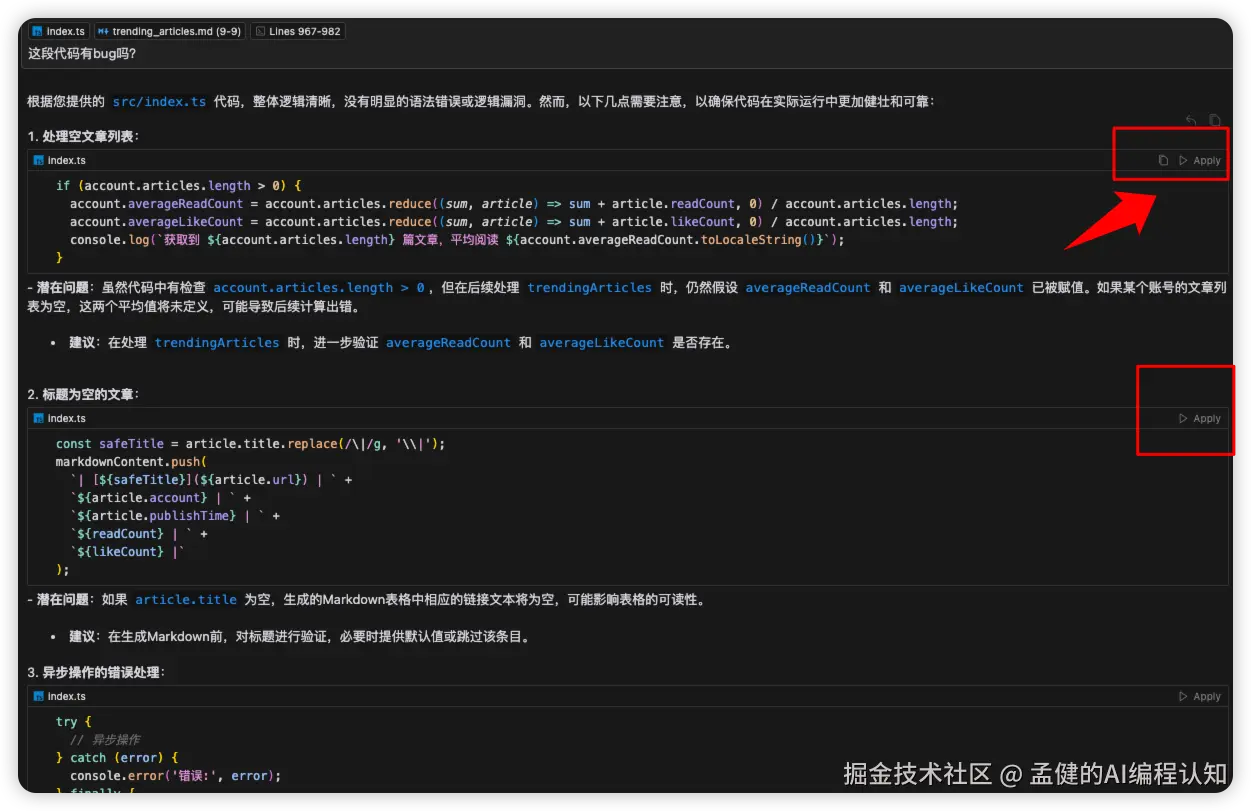
Task: Click the code line assigning account.averageLikeCount
Action: 513,222
